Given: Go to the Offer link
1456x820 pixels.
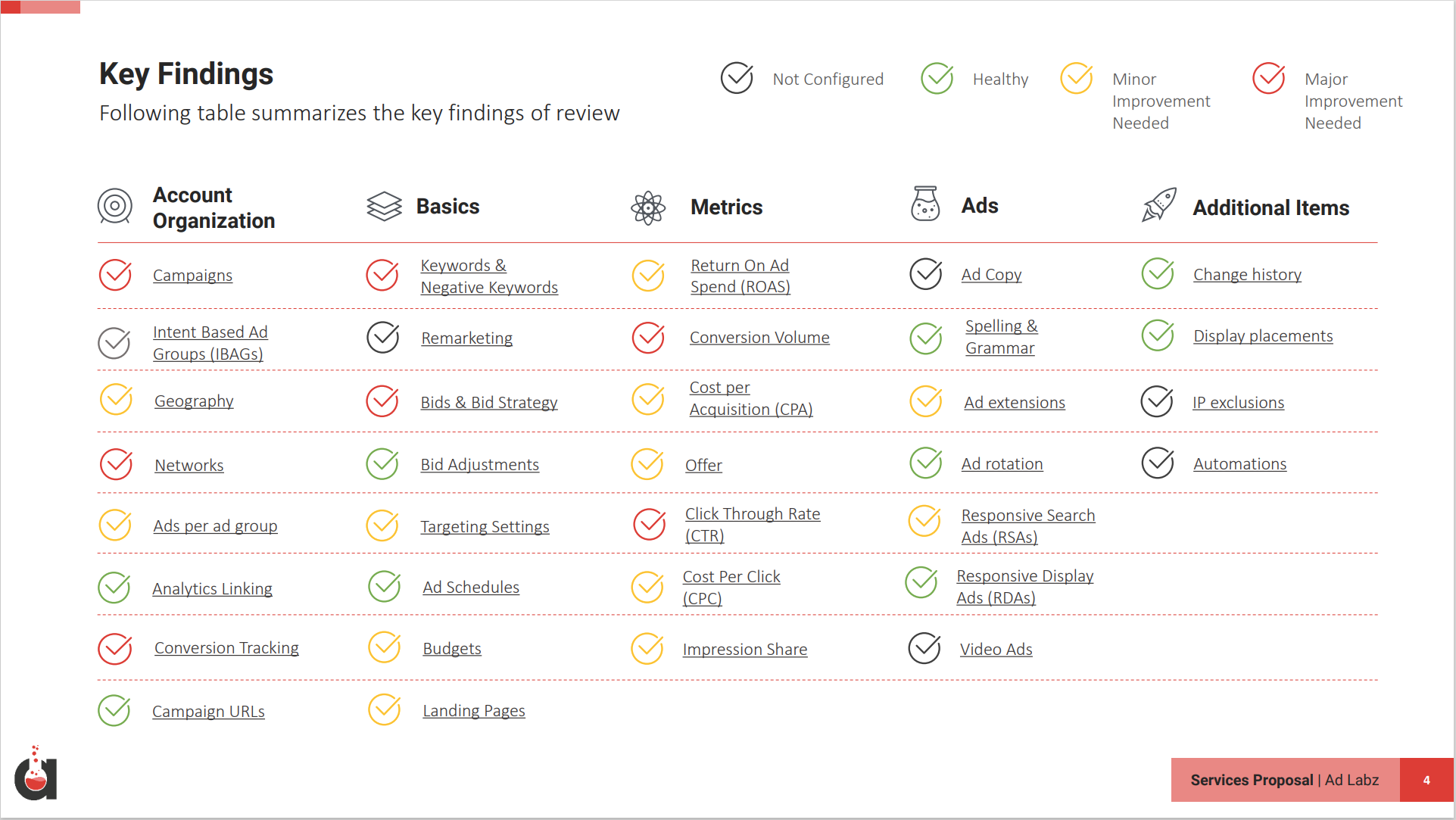Looking at the screenshot, I should (x=703, y=466).
